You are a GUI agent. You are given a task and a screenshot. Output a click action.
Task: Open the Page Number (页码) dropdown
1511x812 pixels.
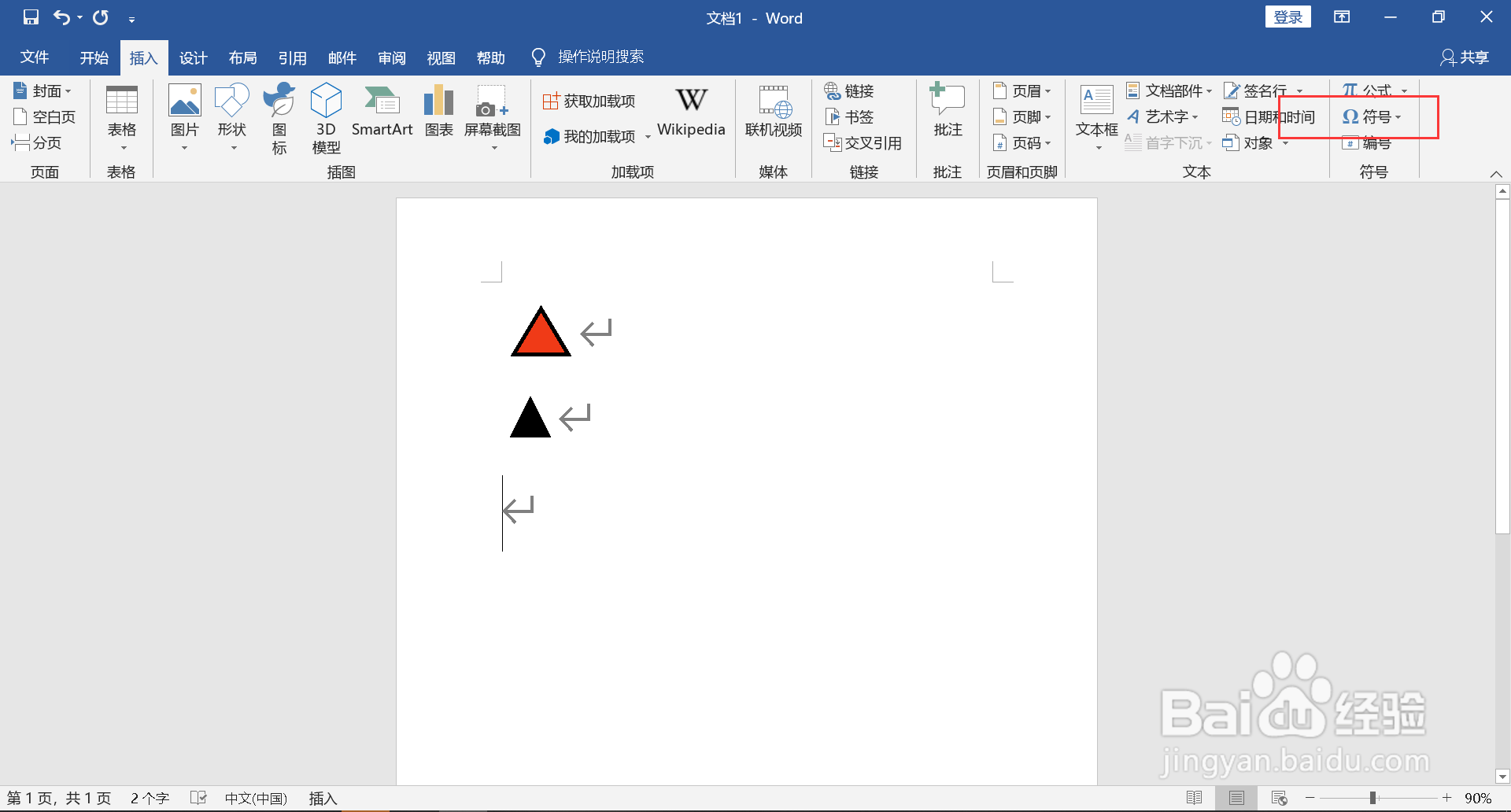click(x=1021, y=143)
